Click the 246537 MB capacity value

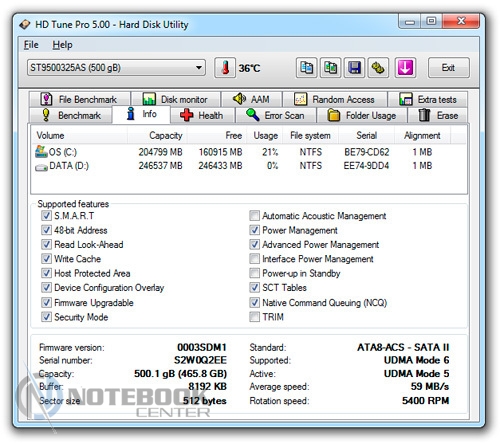tap(160, 166)
